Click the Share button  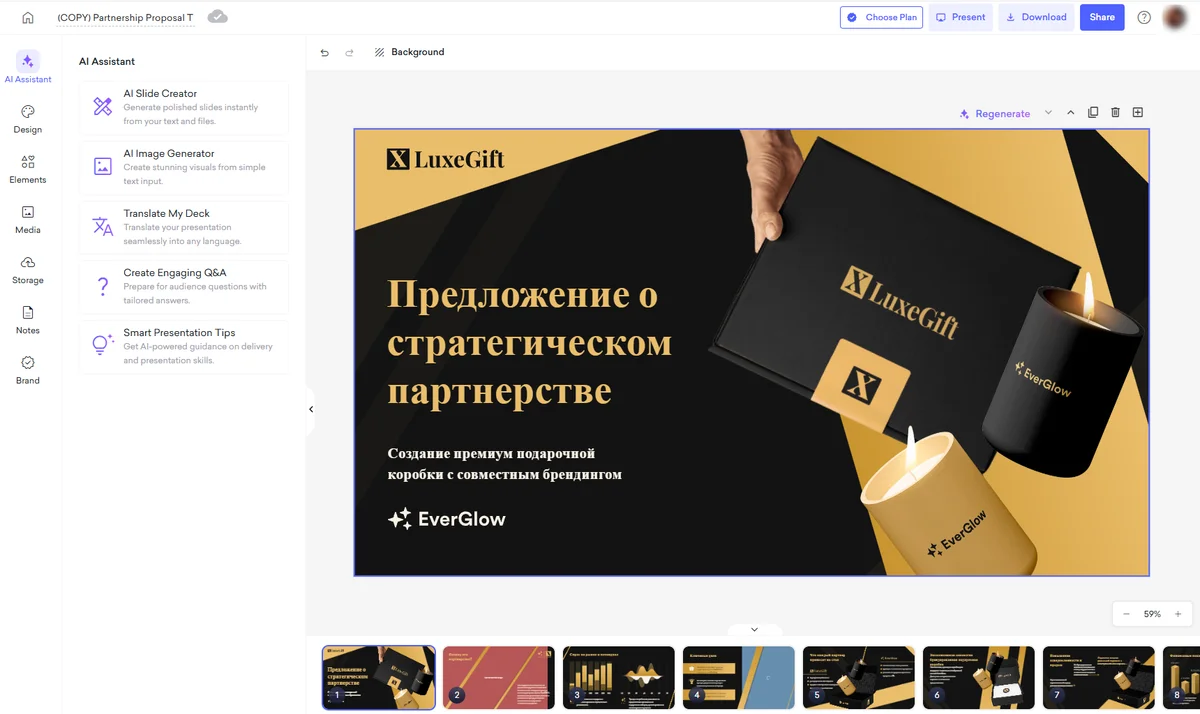pos(1102,17)
